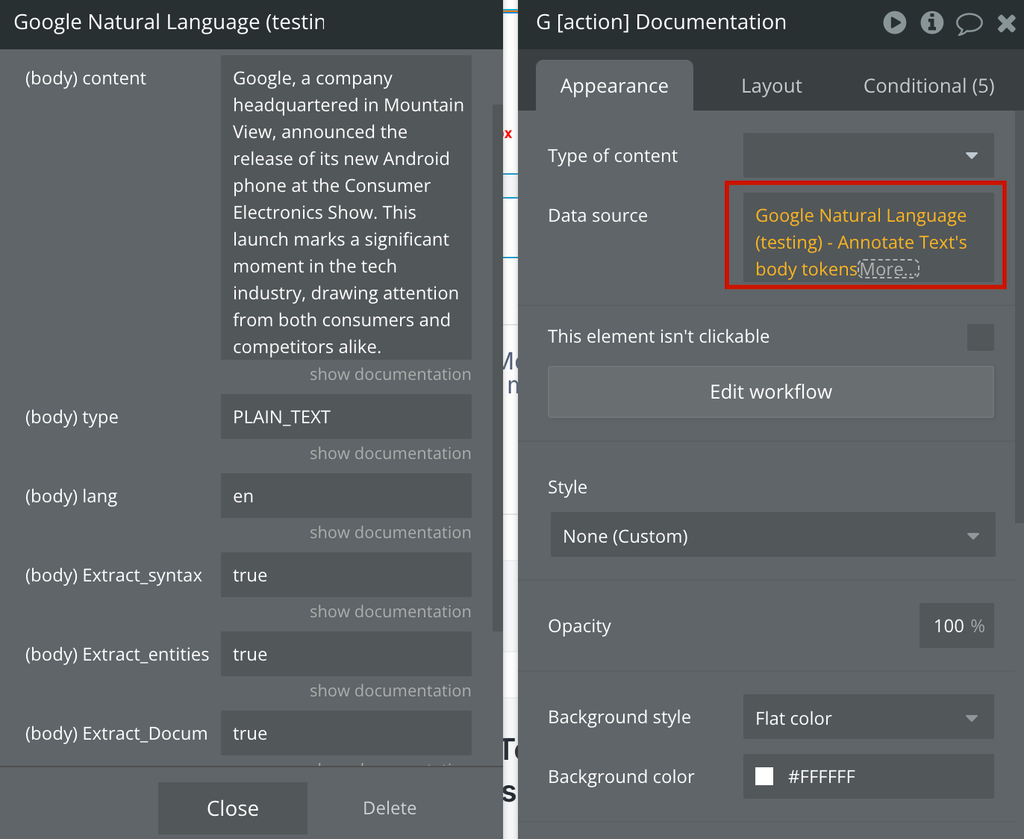This screenshot has height=839, width=1024.
Task: Click the #FFFFFF background color value
Action: click(821, 777)
